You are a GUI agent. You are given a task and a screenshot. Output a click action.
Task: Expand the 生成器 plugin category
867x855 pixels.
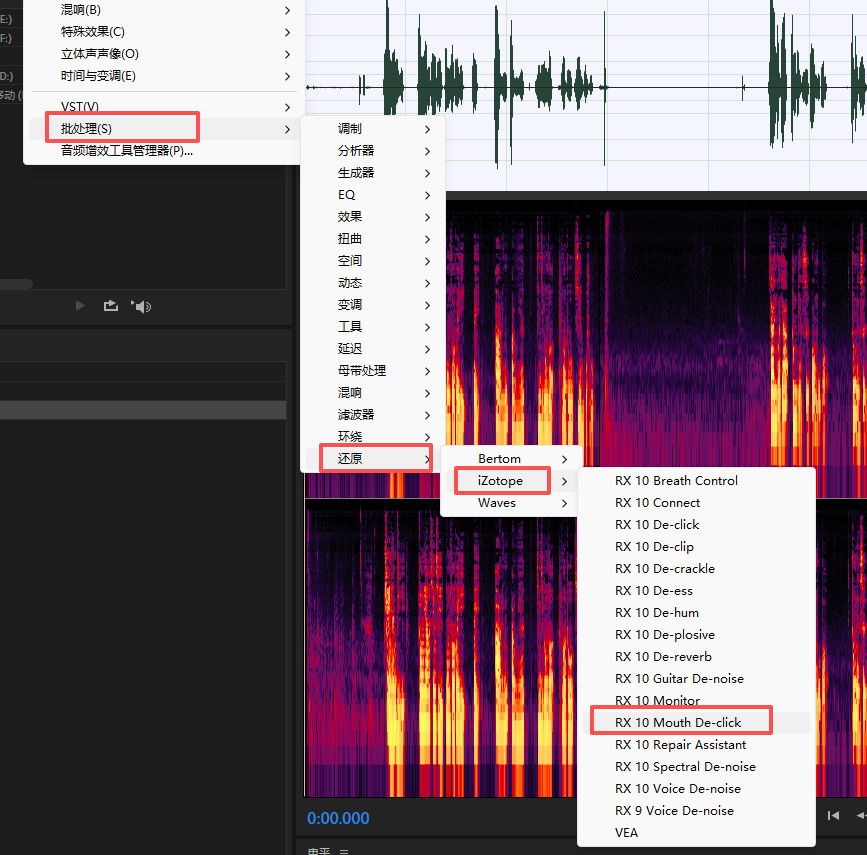point(373,173)
